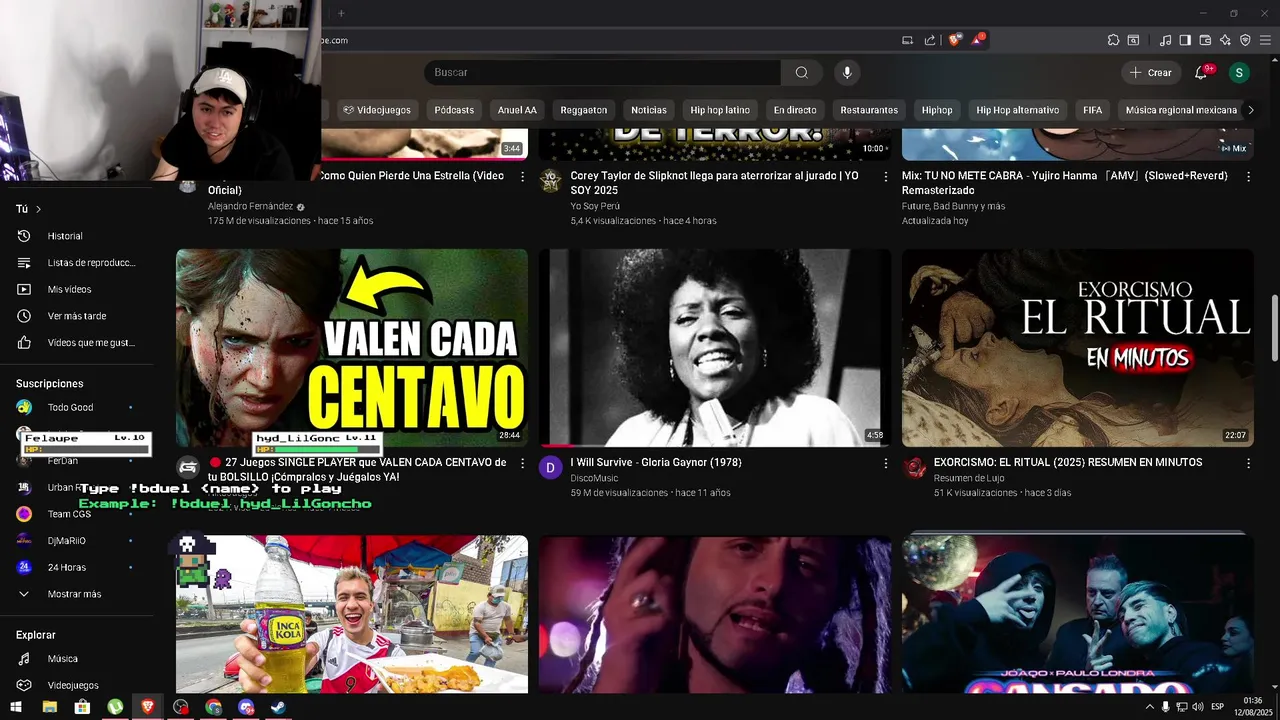1280x720 pixels.
Task: Open DiscoMusic channel avatar D
Action: coord(551,467)
